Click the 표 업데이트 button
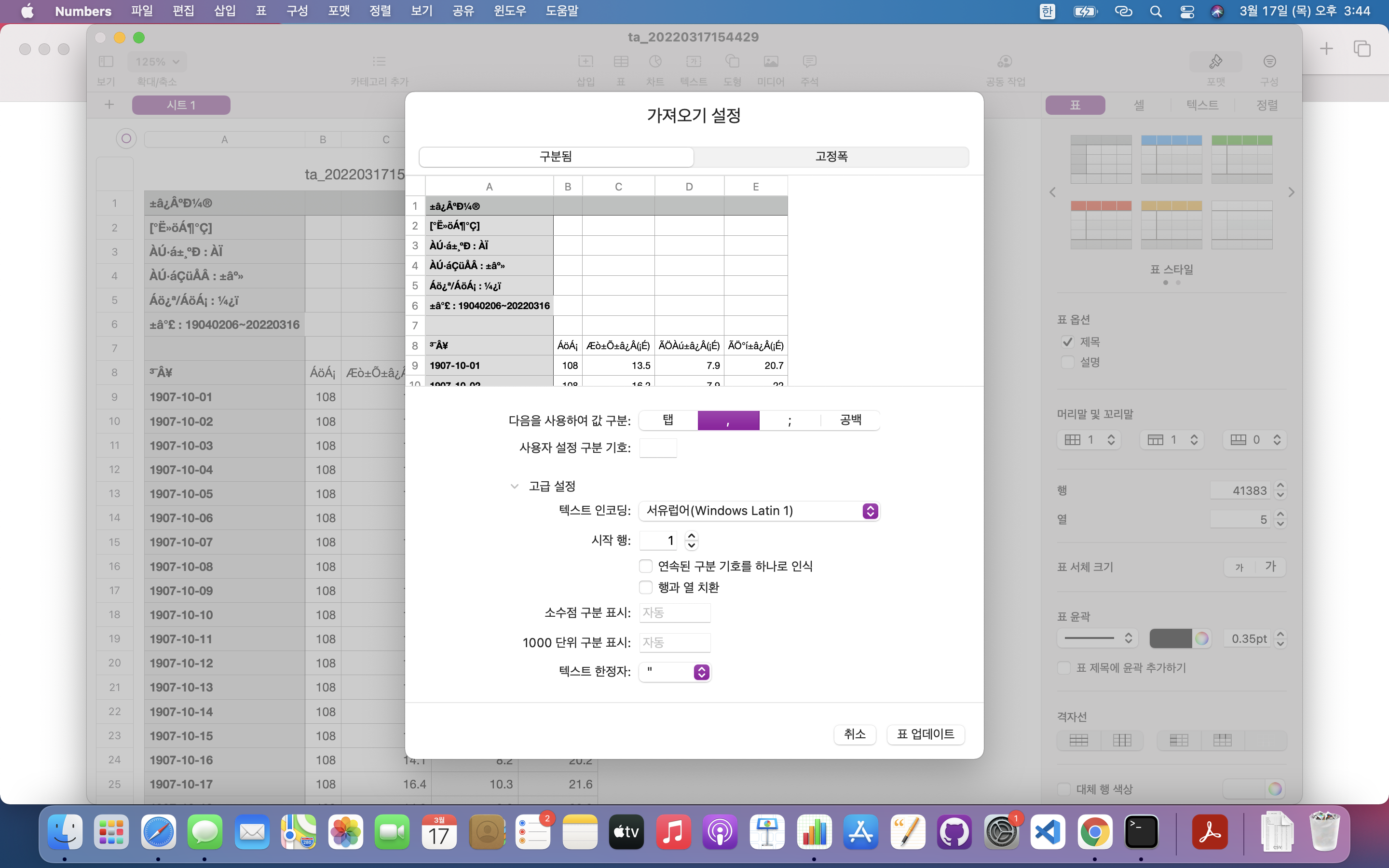The image size is (1389, 868). [x=925, y=734]
